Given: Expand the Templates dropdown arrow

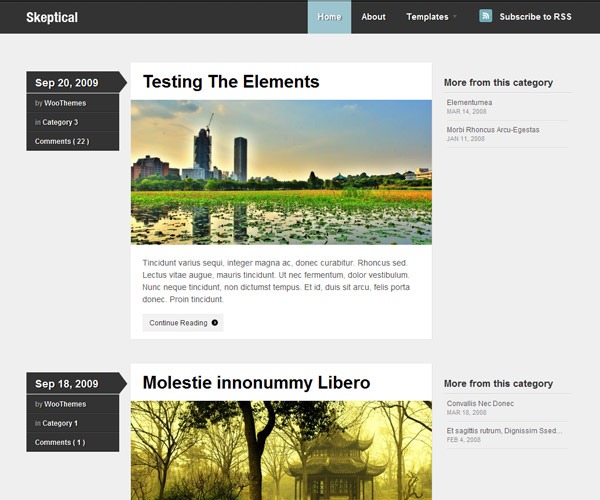Looking at the screenshot, I should pyautogui.click(x=455, y=16).
